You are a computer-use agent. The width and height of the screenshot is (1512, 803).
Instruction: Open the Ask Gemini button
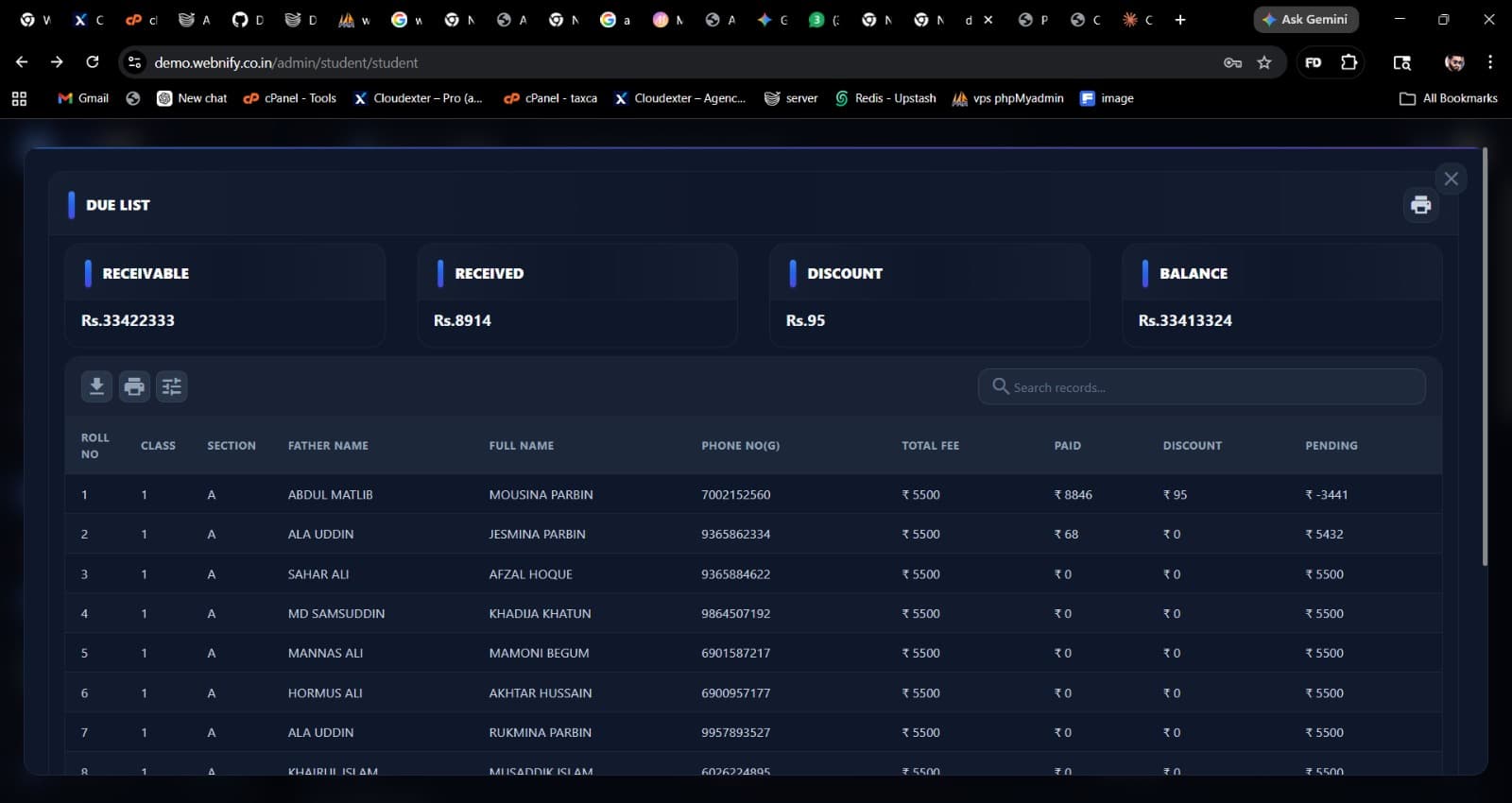click(x=1306, y=20)
